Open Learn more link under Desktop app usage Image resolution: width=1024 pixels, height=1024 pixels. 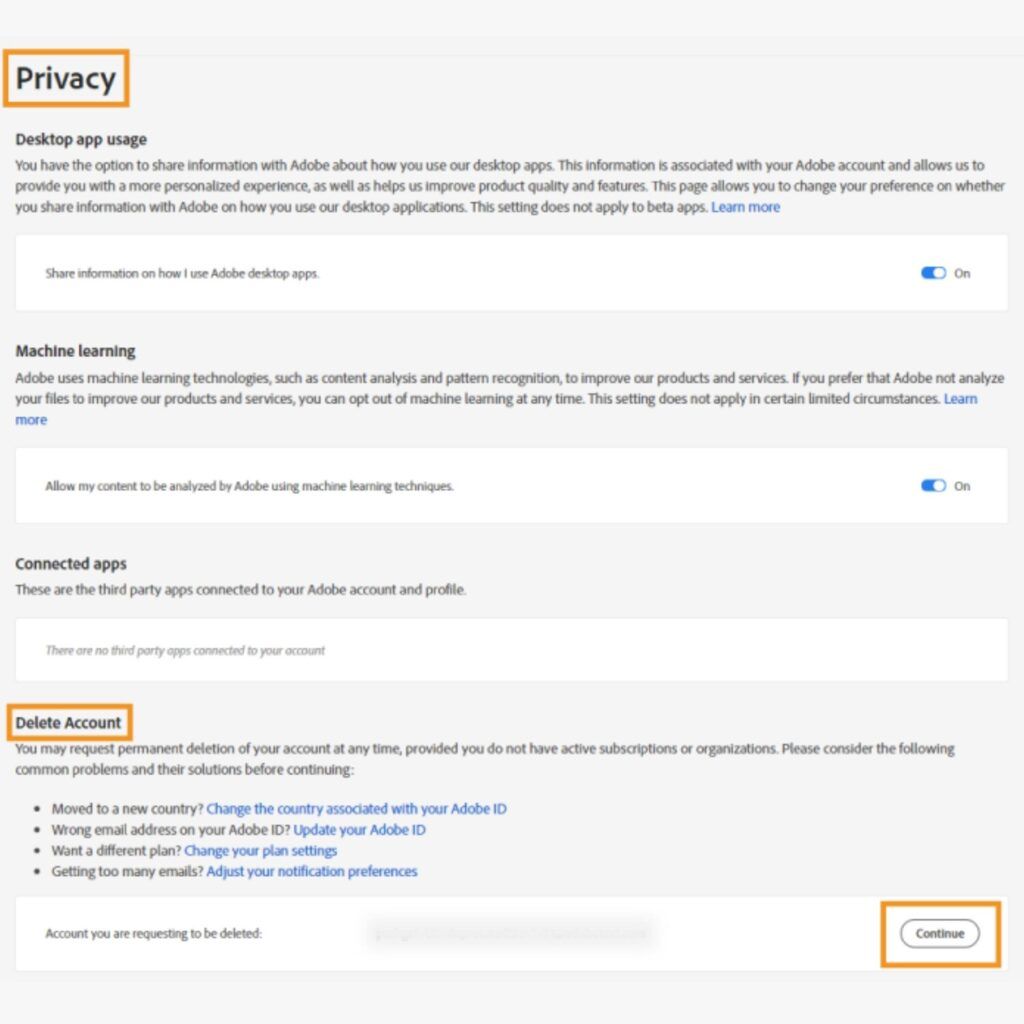coord(745,207)
